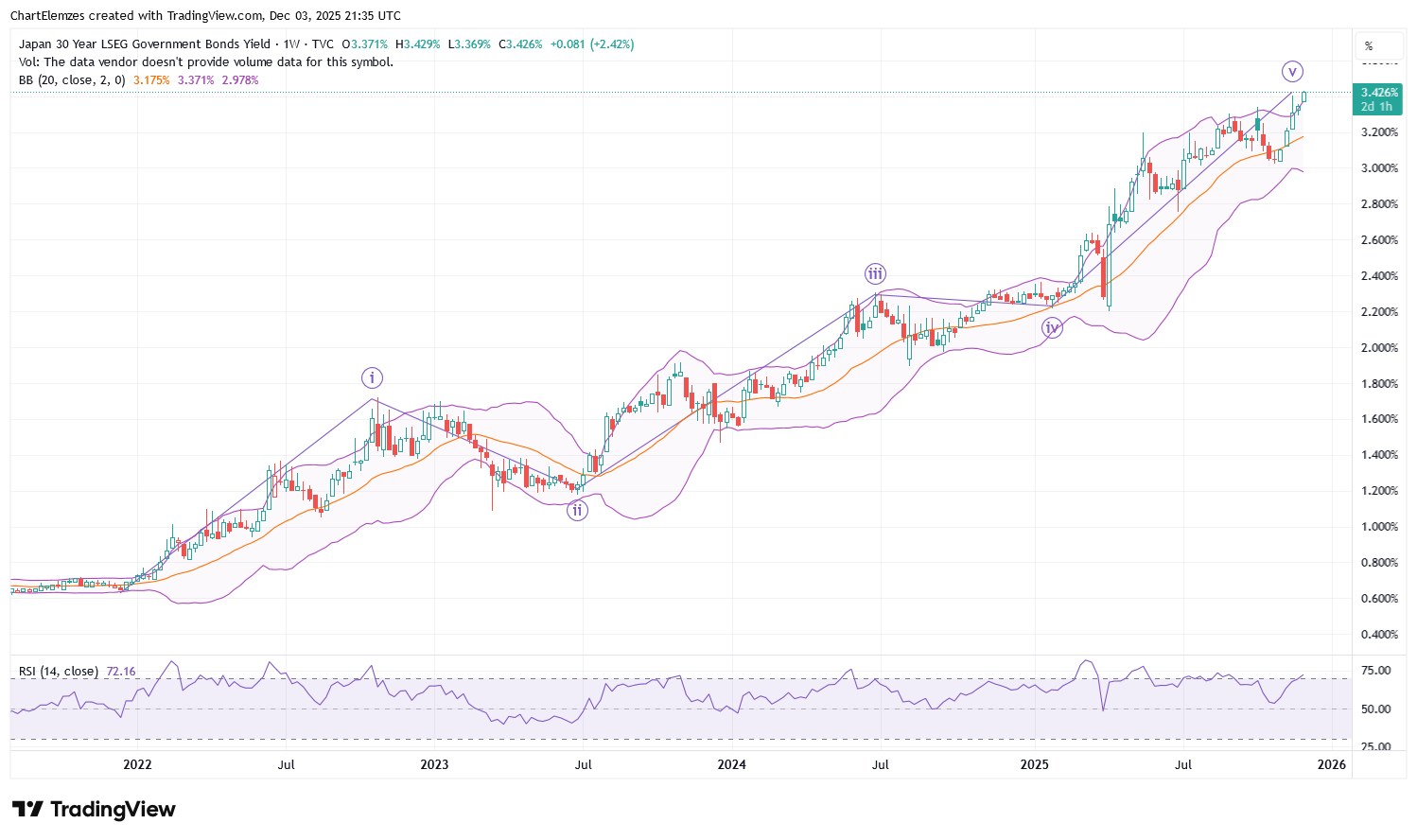The width and height of the screenshot is (1417, 840).
Task: Select the circled wave iv marker
Action: pyautogui.click(x=1052, y=327)
